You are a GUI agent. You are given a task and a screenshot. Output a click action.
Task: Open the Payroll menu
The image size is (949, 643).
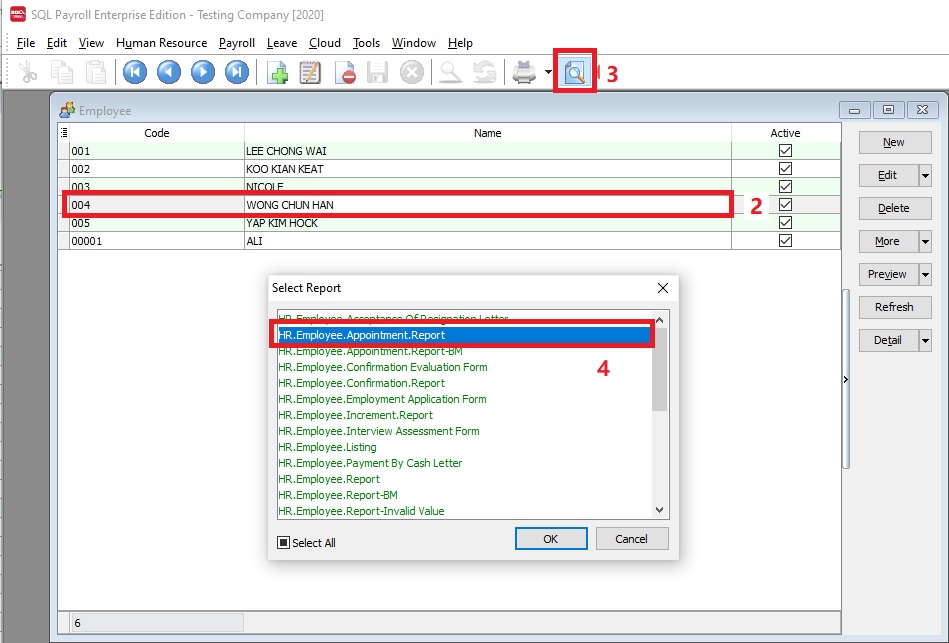(x=237, y=43)
